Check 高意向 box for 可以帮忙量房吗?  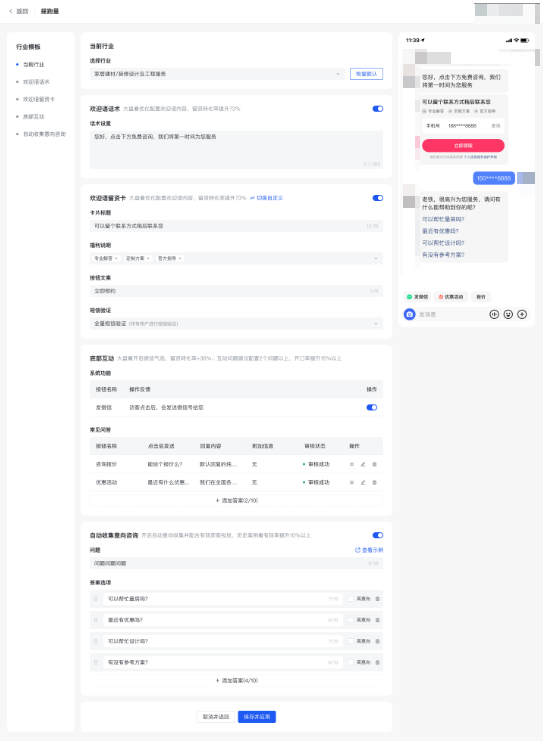point(351,599)
